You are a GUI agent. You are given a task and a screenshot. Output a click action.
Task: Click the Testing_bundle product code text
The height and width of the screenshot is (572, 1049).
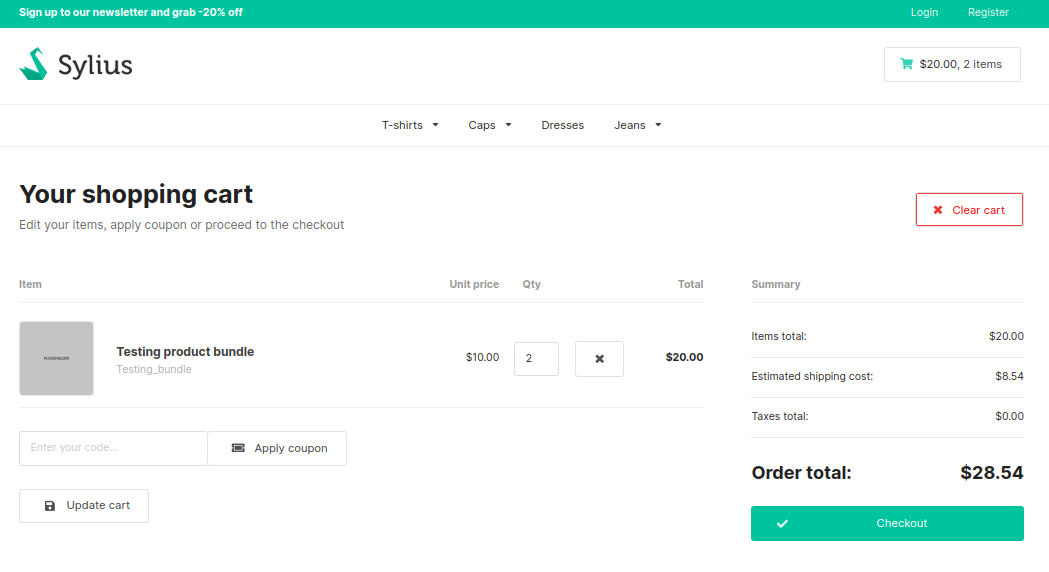point(154,369)
